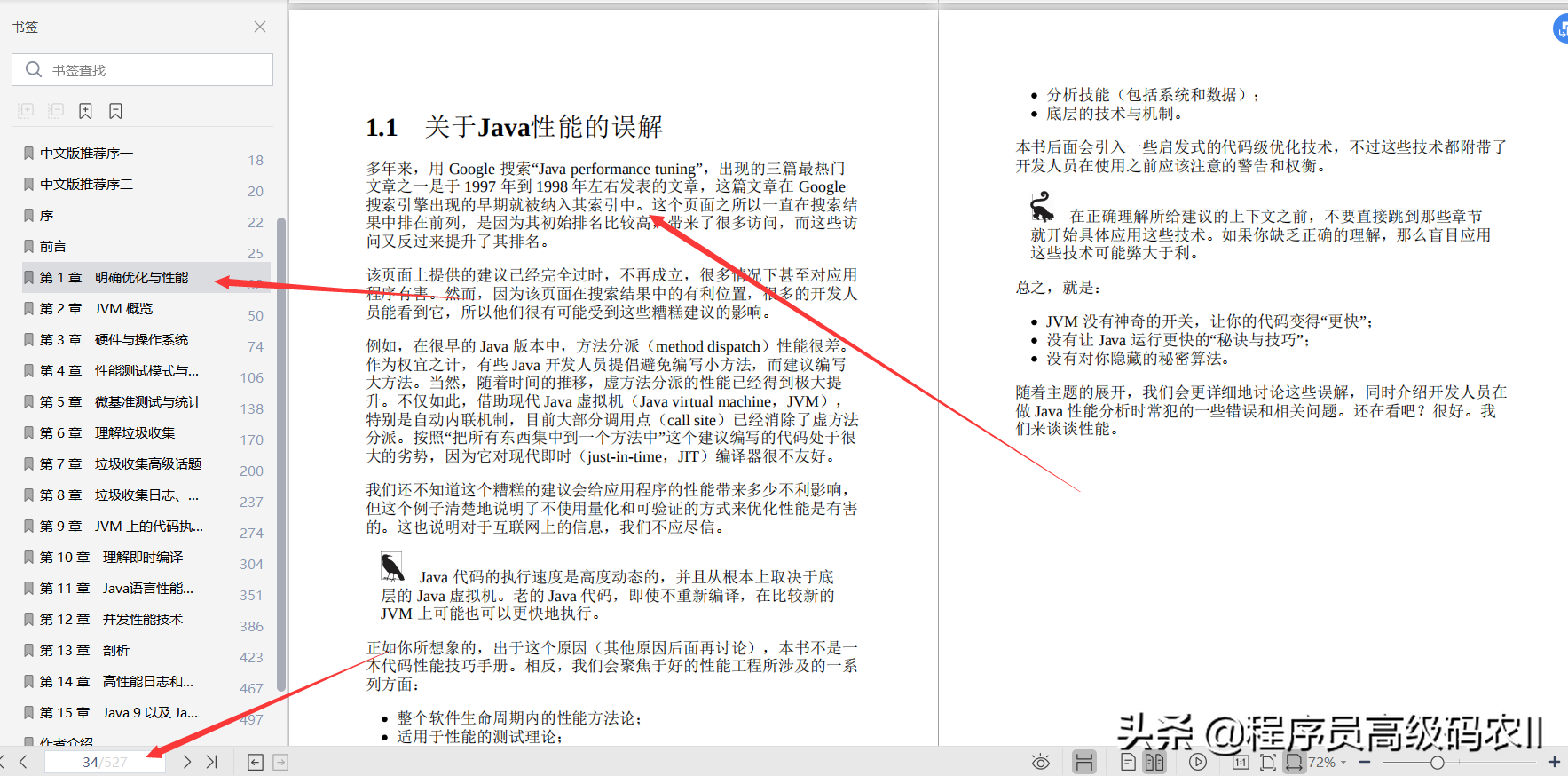Go to 第 2 章 JVM 概览
1568x776 pixels.
96,309
